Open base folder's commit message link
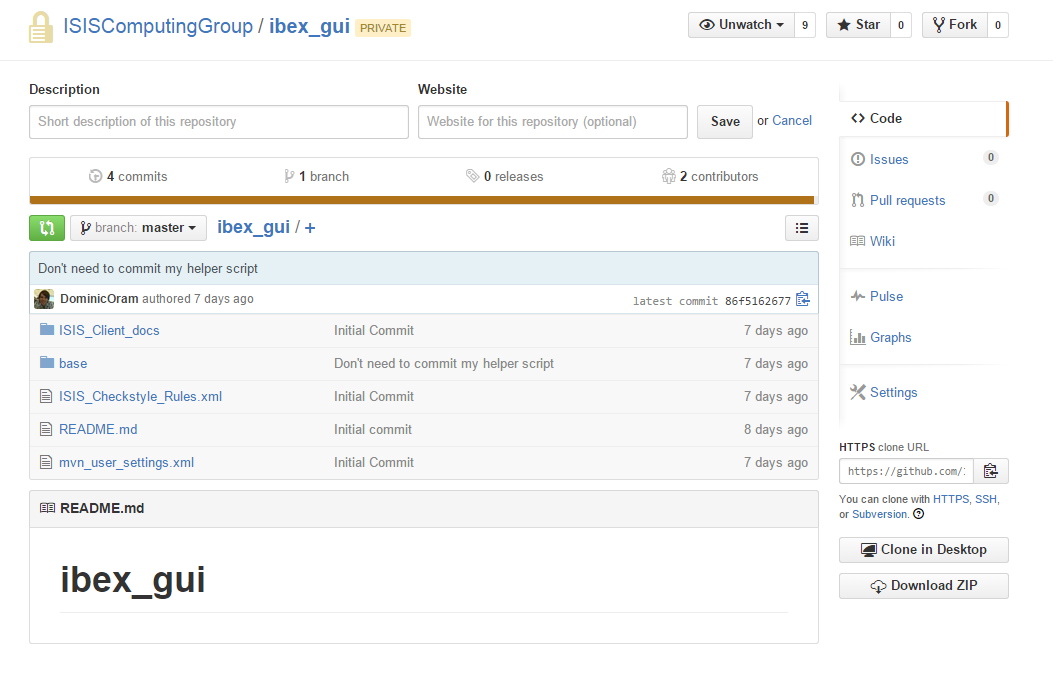The image size is (1053, 695). (x=444, y=363)
